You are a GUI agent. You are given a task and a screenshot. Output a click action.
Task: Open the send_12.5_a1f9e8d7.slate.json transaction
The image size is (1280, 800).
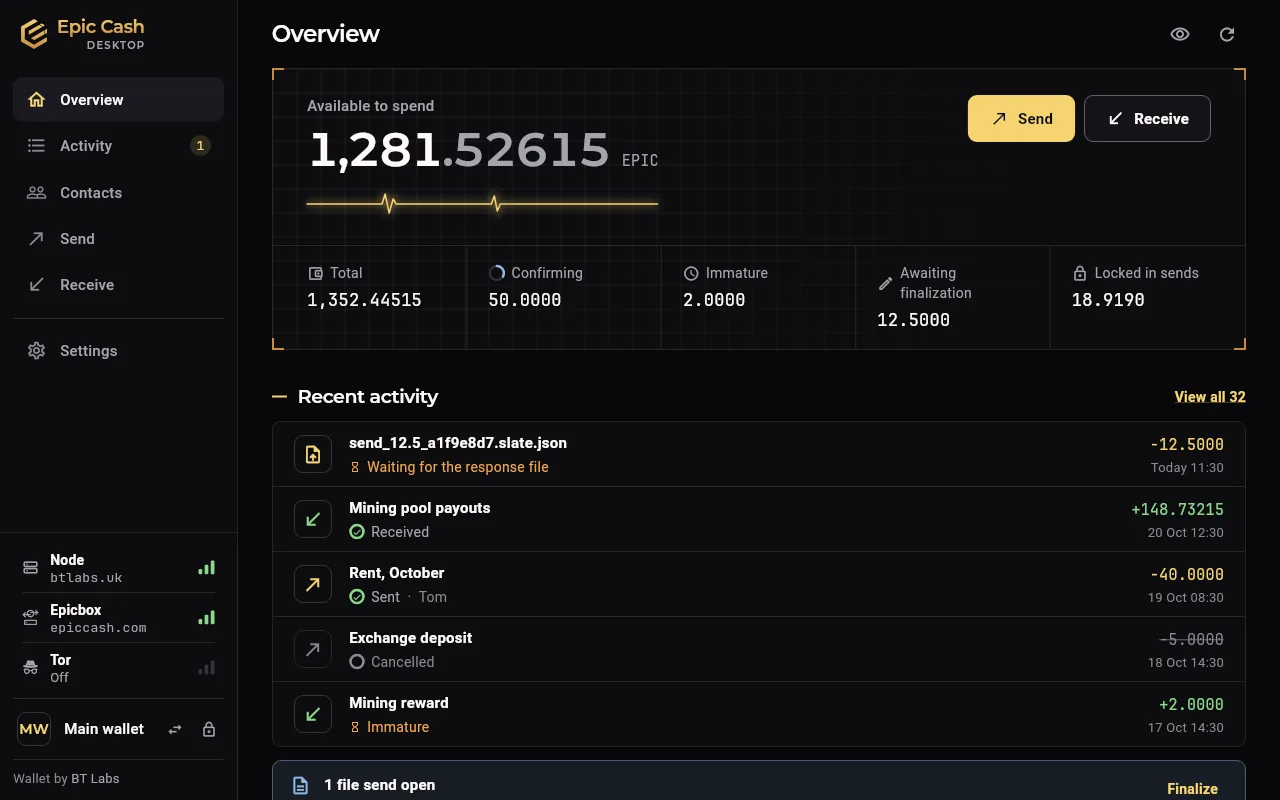pos(759,454)
